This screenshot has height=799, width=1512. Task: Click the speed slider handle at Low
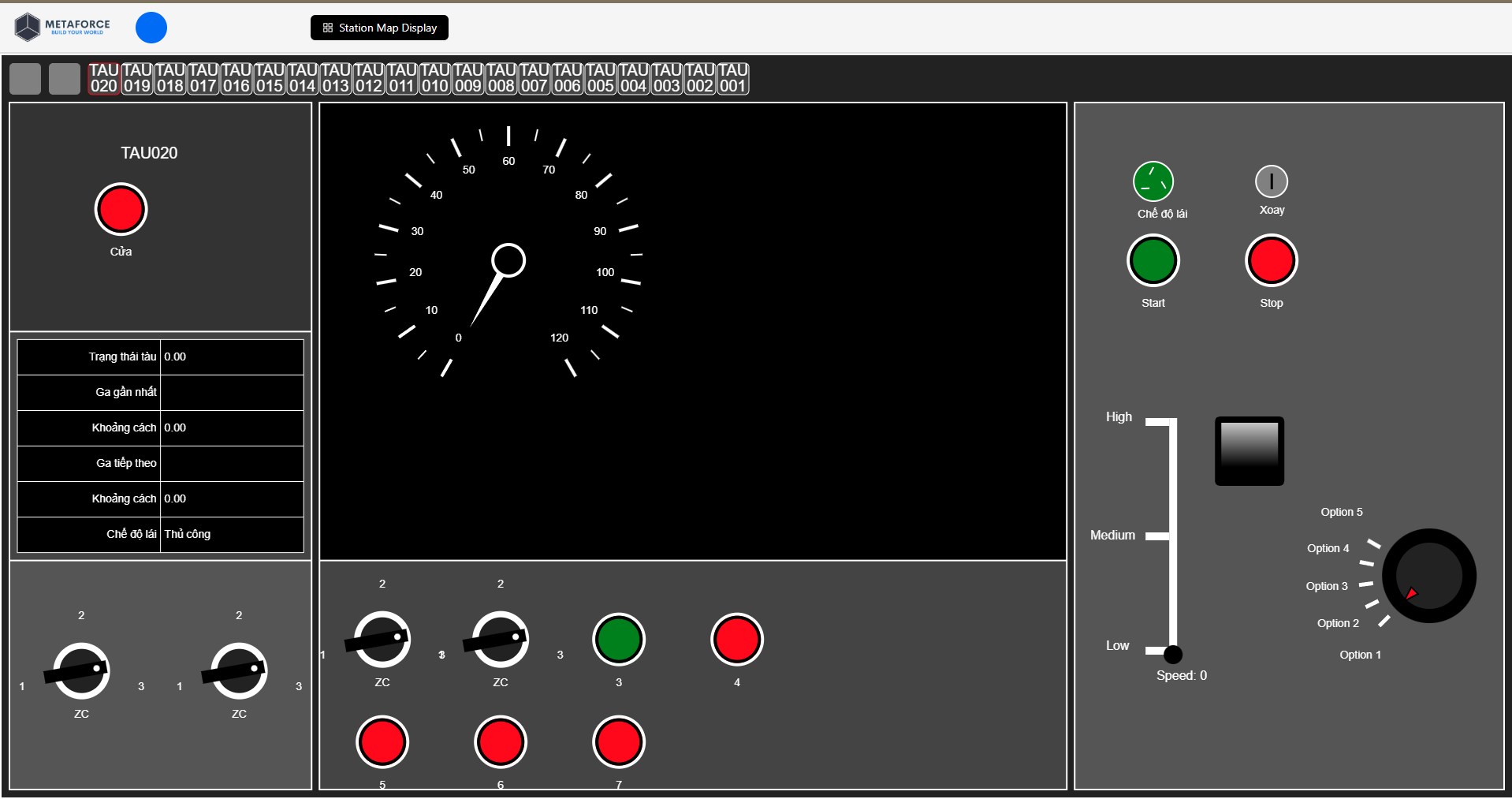1173,654
